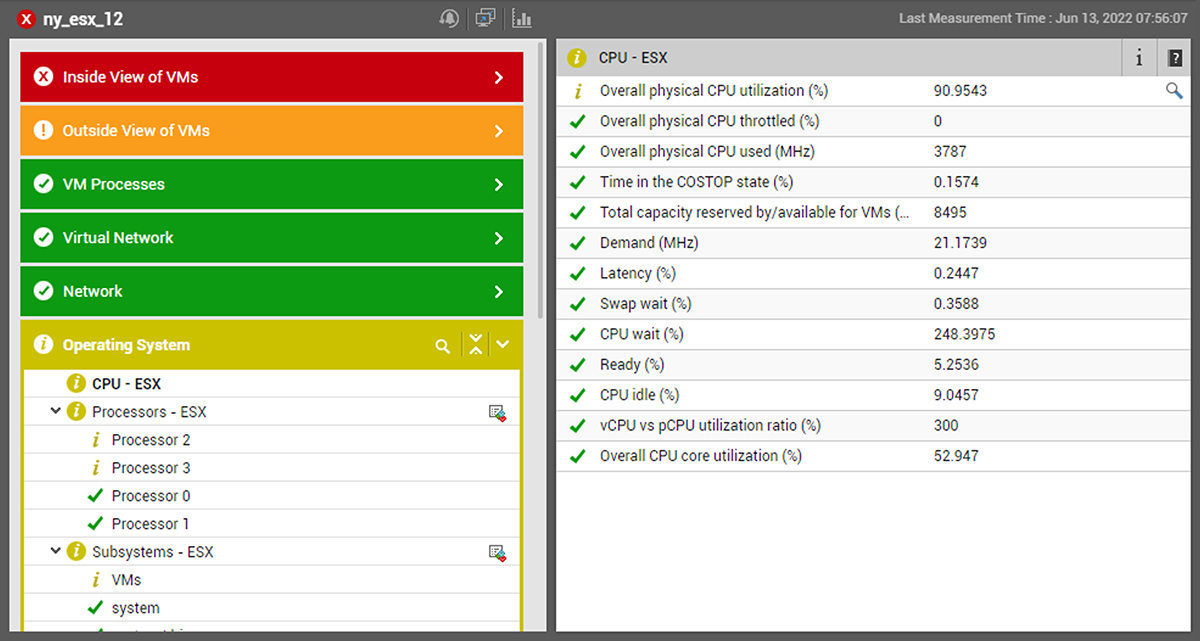Click the yellow info icon beside the CPU - ESX panel title
This screenshot has width=1200, height=641.
pos(576,58)
